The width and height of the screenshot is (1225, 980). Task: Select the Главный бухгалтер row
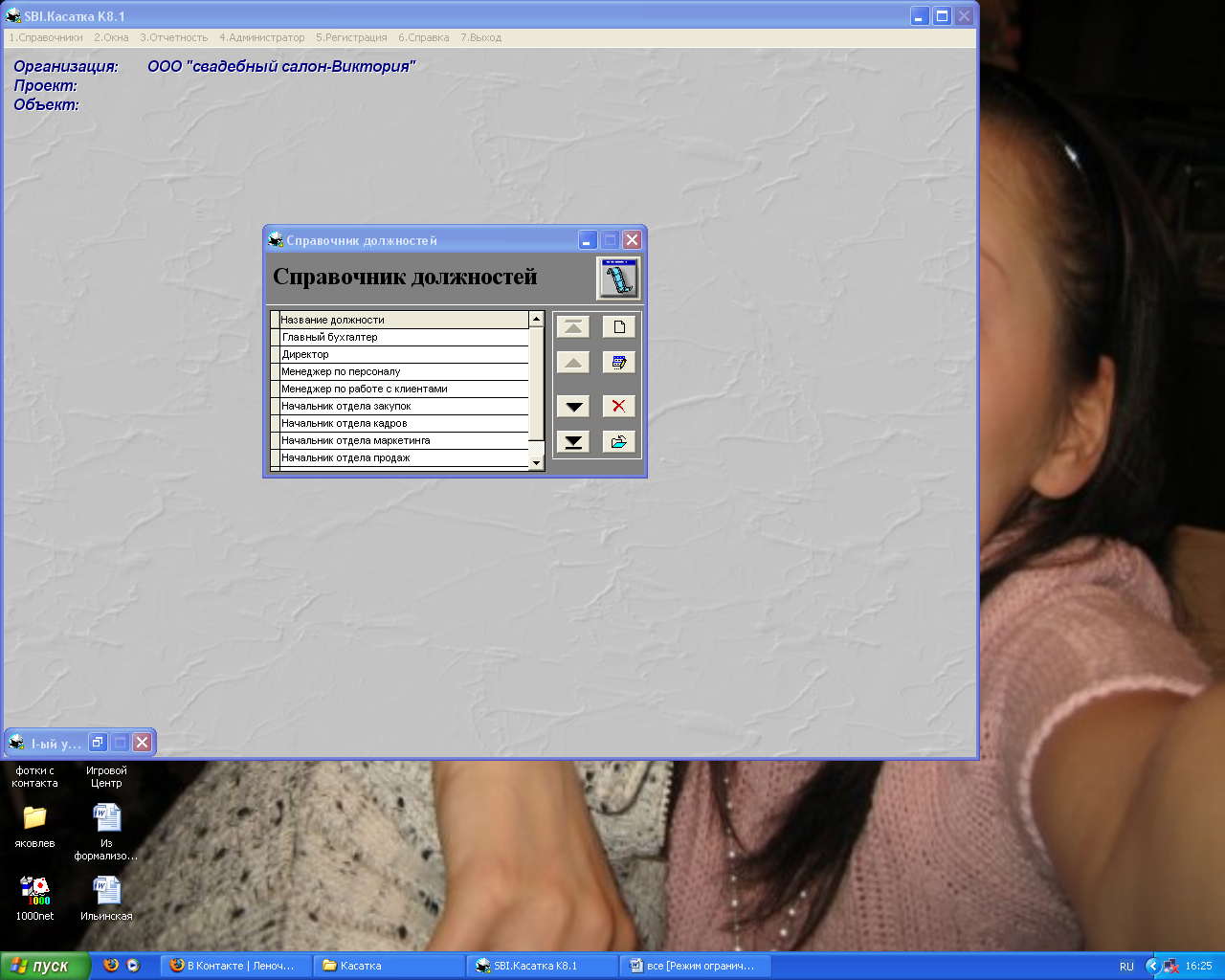click(404, 337)
